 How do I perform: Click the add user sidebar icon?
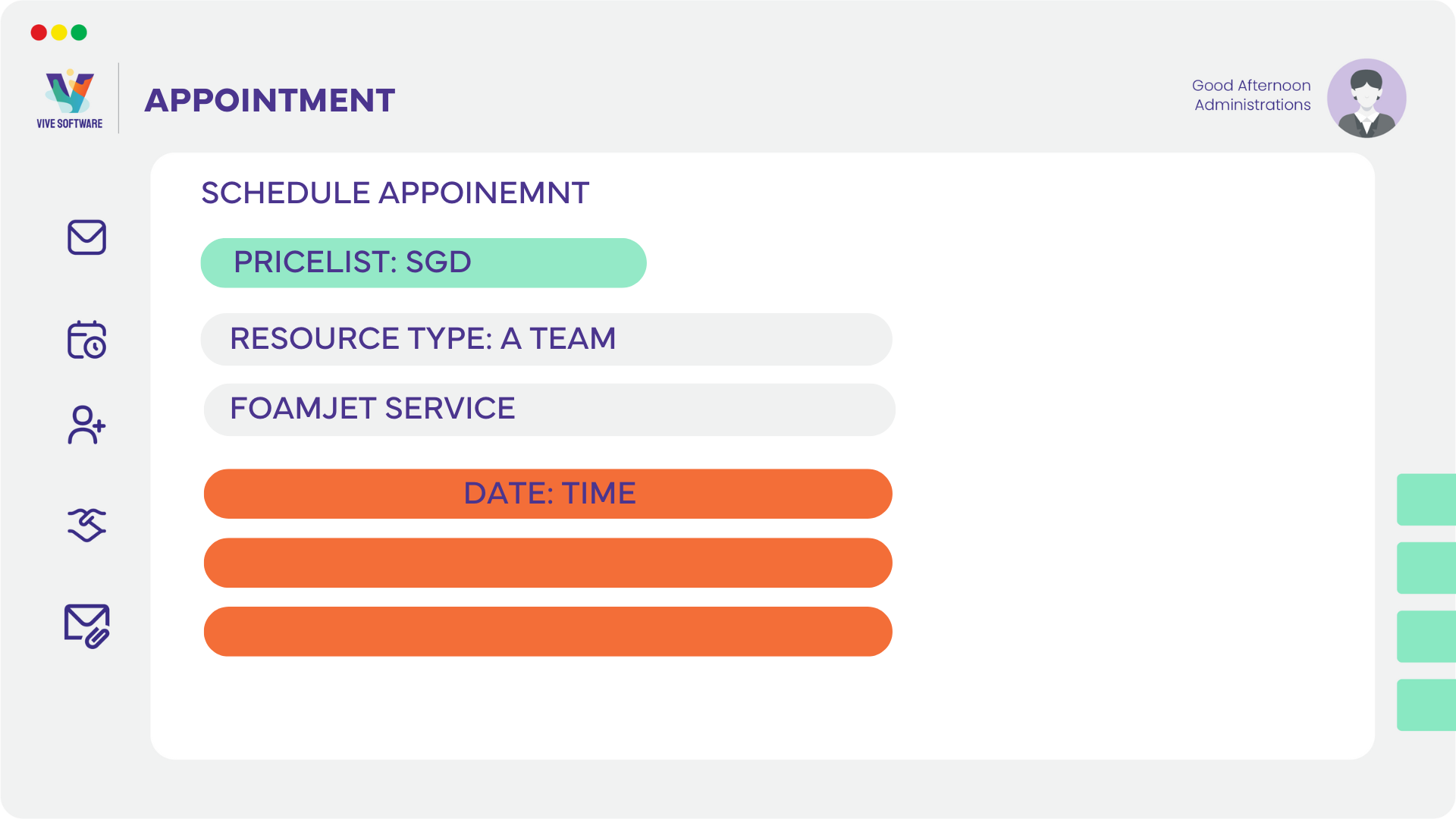click(86, 425)
